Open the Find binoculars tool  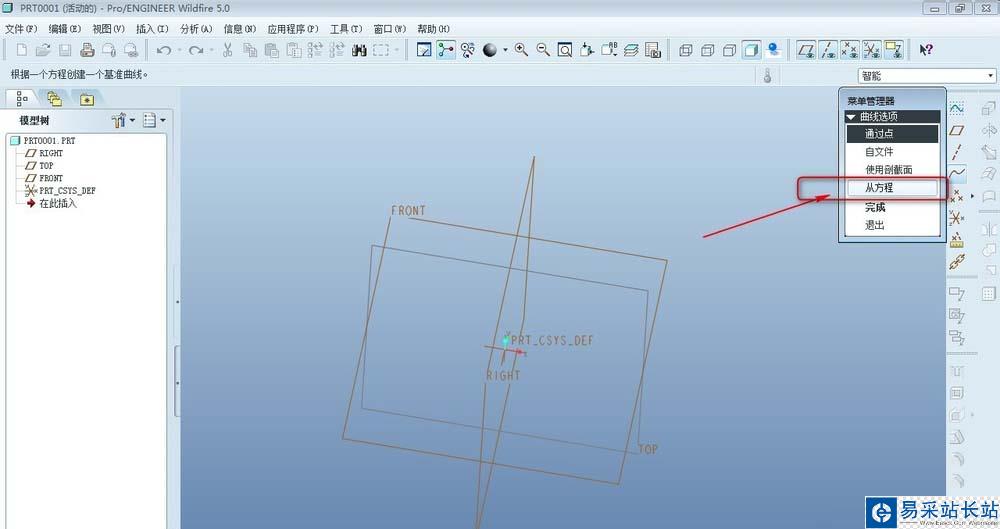point(359,50)
